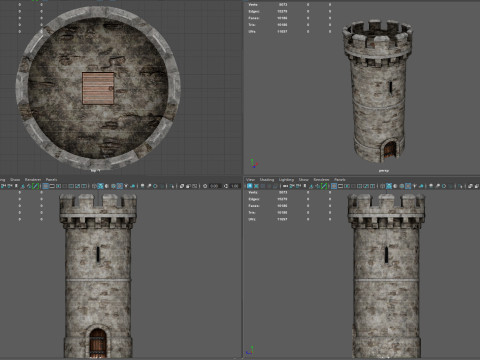Screen dimensions: 480x360
Task: Enable depth of field icon in front-view panel
Action: coord(162,186)
